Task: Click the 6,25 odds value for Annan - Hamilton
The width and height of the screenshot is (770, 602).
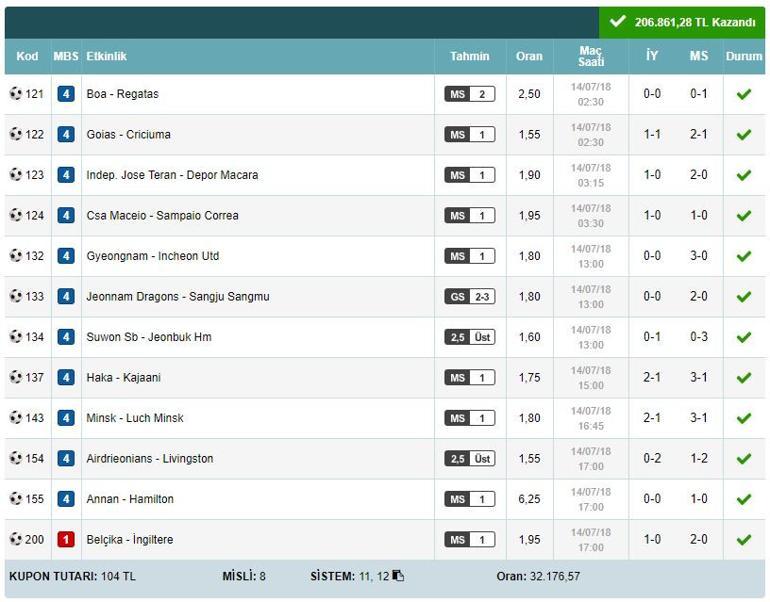Action: coord(529,499)
